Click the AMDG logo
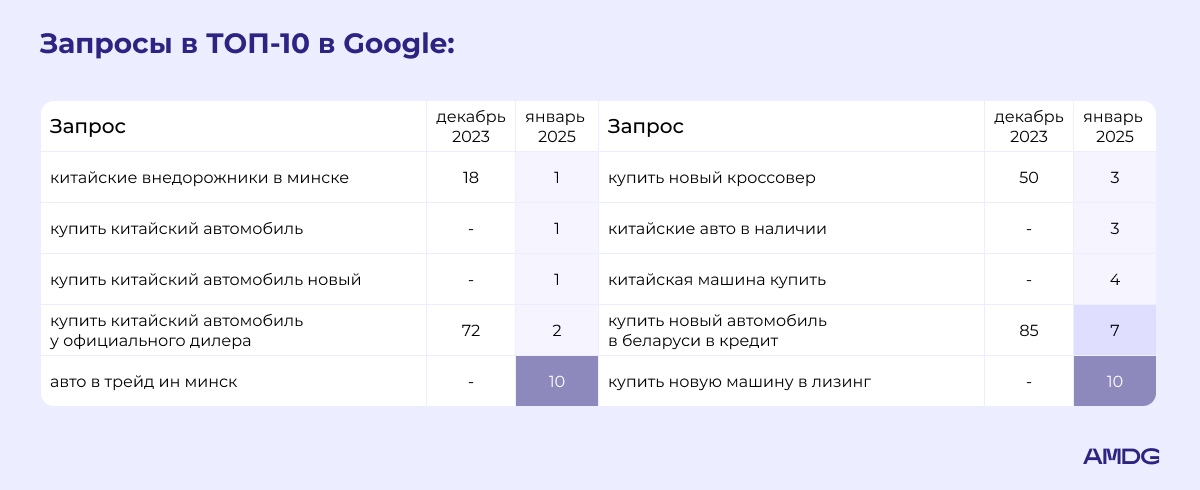 1121,456
